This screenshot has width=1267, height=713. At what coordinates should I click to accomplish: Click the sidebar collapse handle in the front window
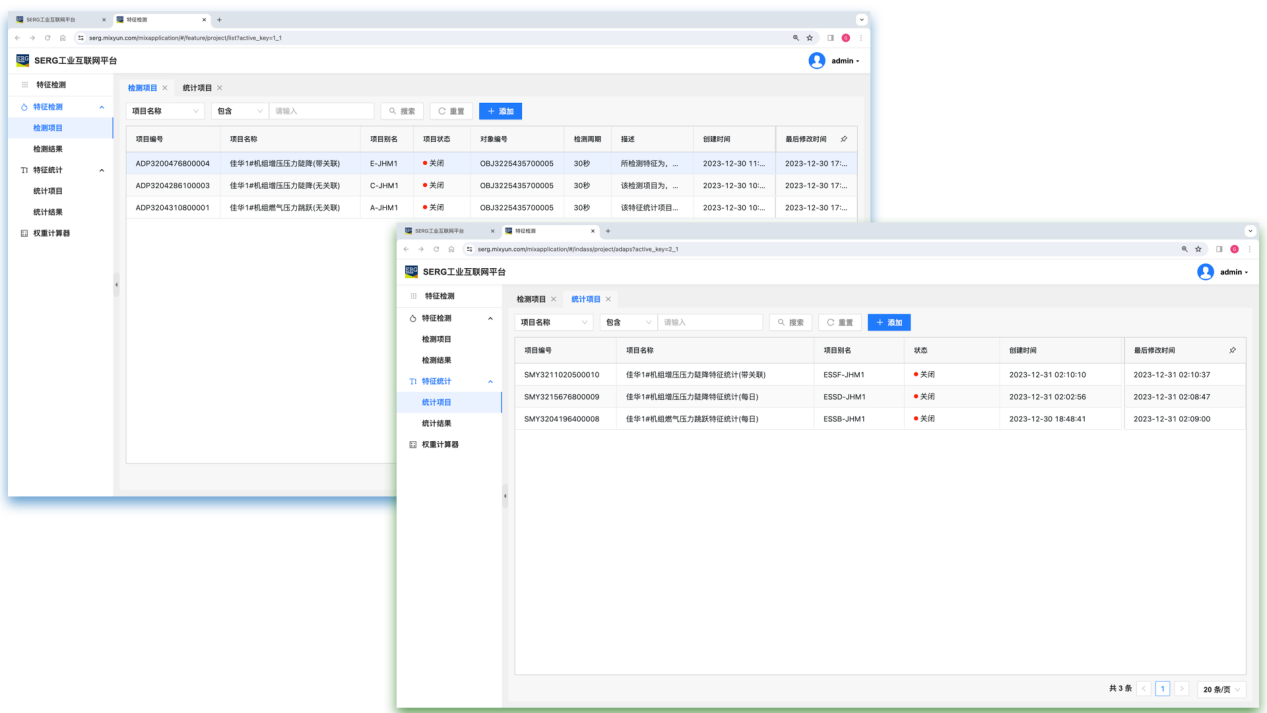tap(505, 496)
